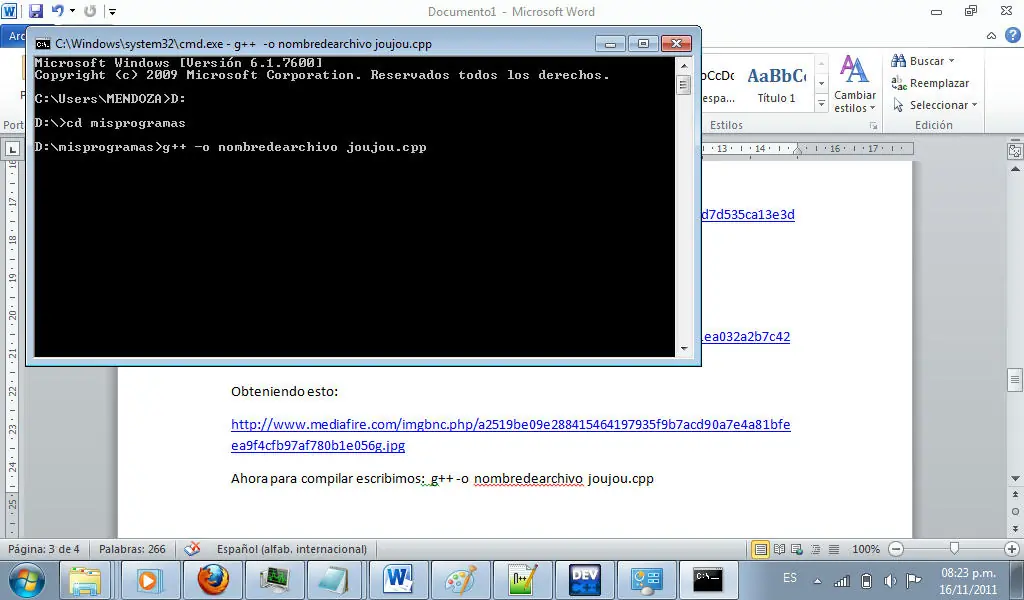
Task: Apply the Título 1 style
Action: 776,85
